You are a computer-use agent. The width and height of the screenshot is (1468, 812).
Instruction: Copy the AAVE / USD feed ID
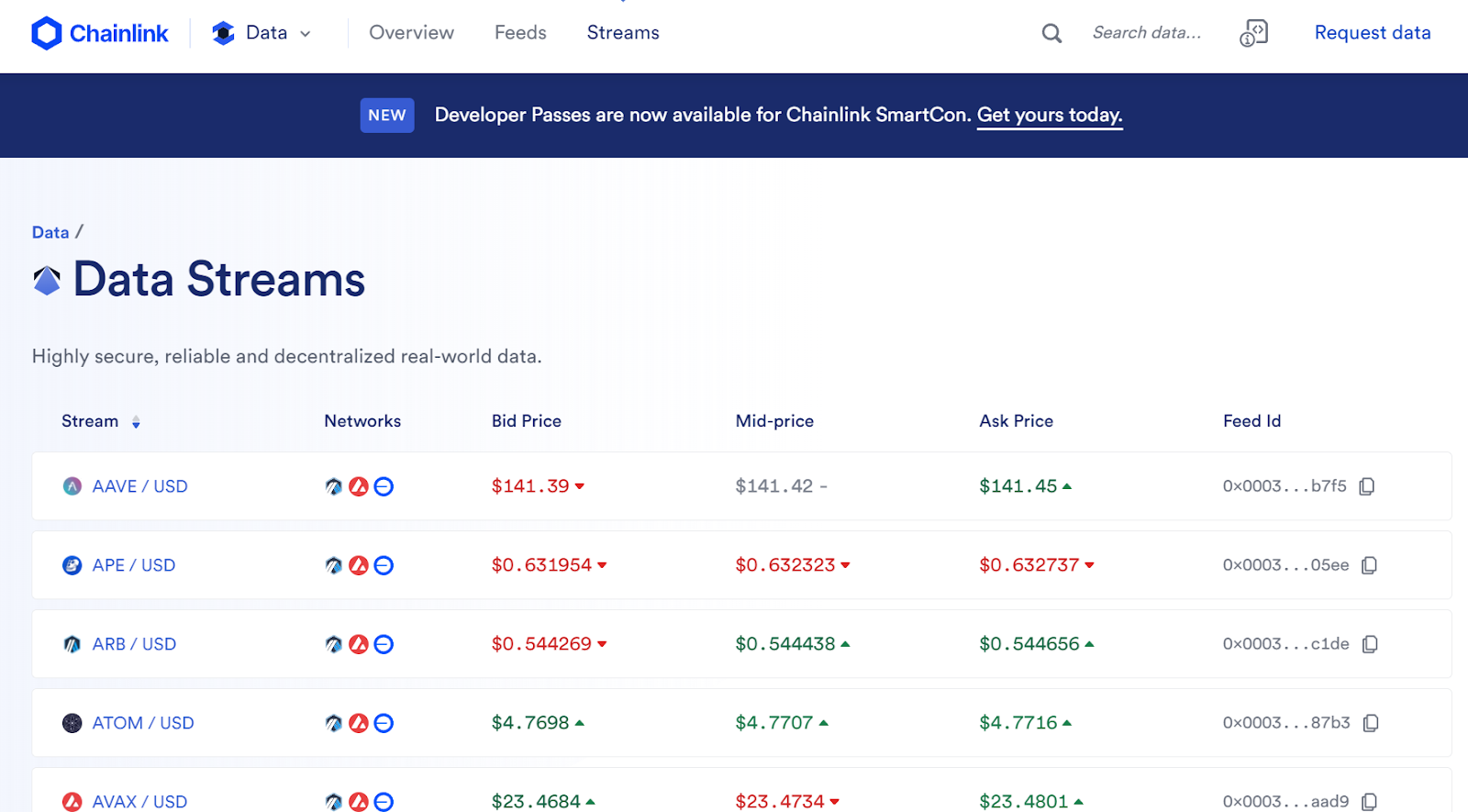tap(1366, 486)
